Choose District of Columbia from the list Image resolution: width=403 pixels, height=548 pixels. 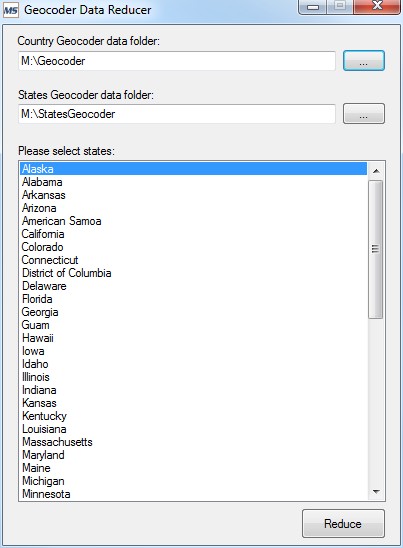pos(193,273)
